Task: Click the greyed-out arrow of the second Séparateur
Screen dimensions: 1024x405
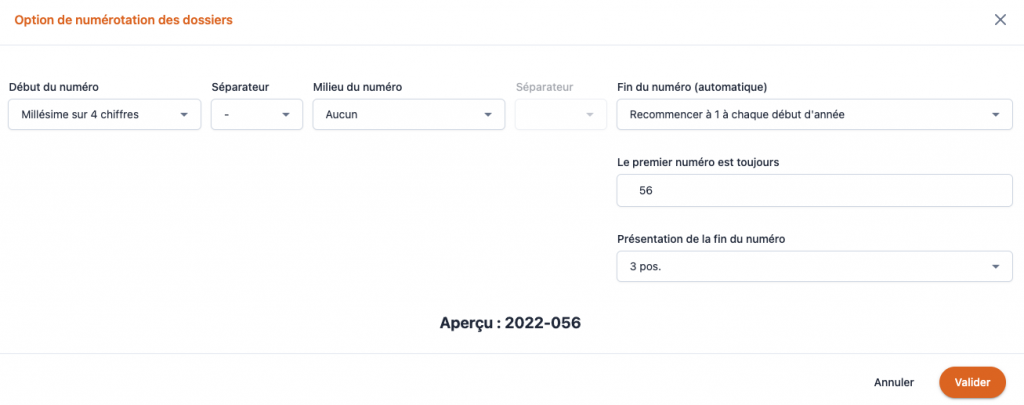Action: point(590,115)
